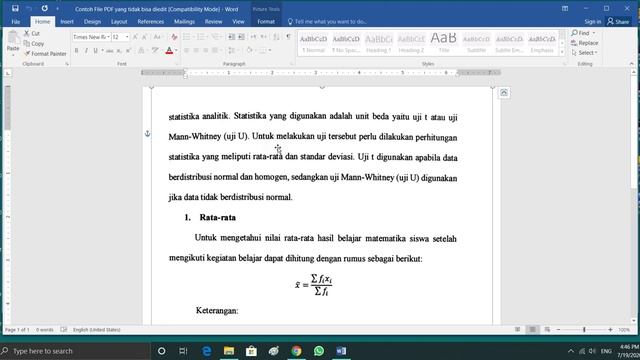Open the font size dropdown

(127, 37)
